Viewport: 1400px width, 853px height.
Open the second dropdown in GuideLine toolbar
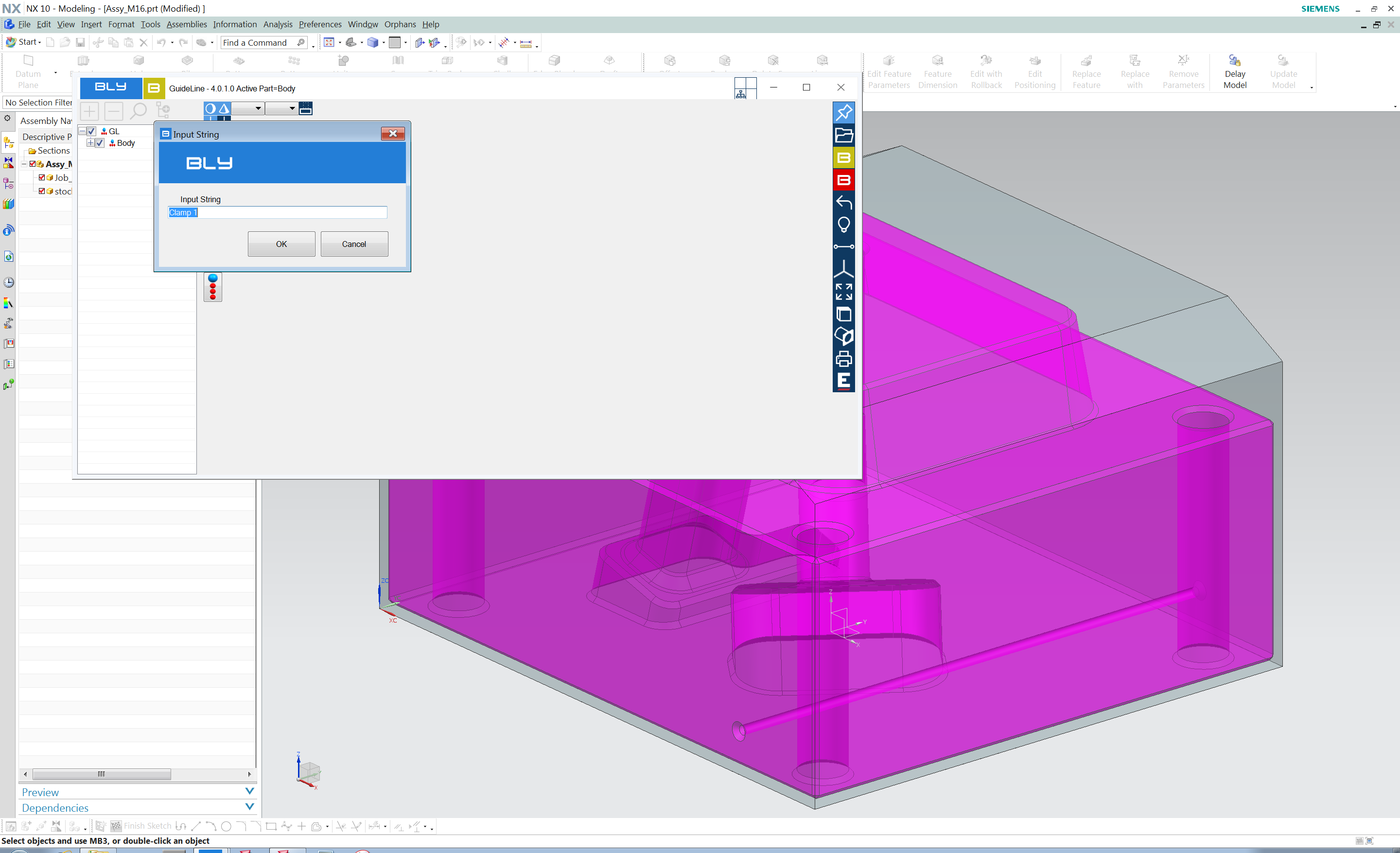(281, 108)
